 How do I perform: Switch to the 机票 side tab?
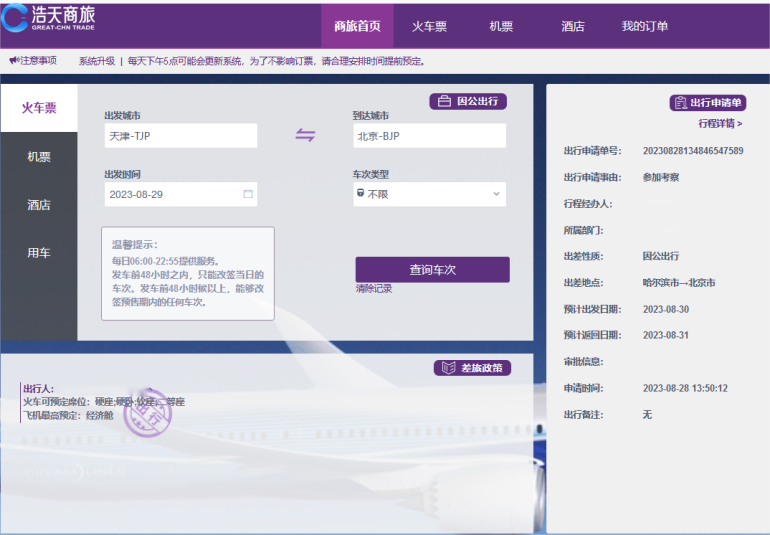point(39,157)
